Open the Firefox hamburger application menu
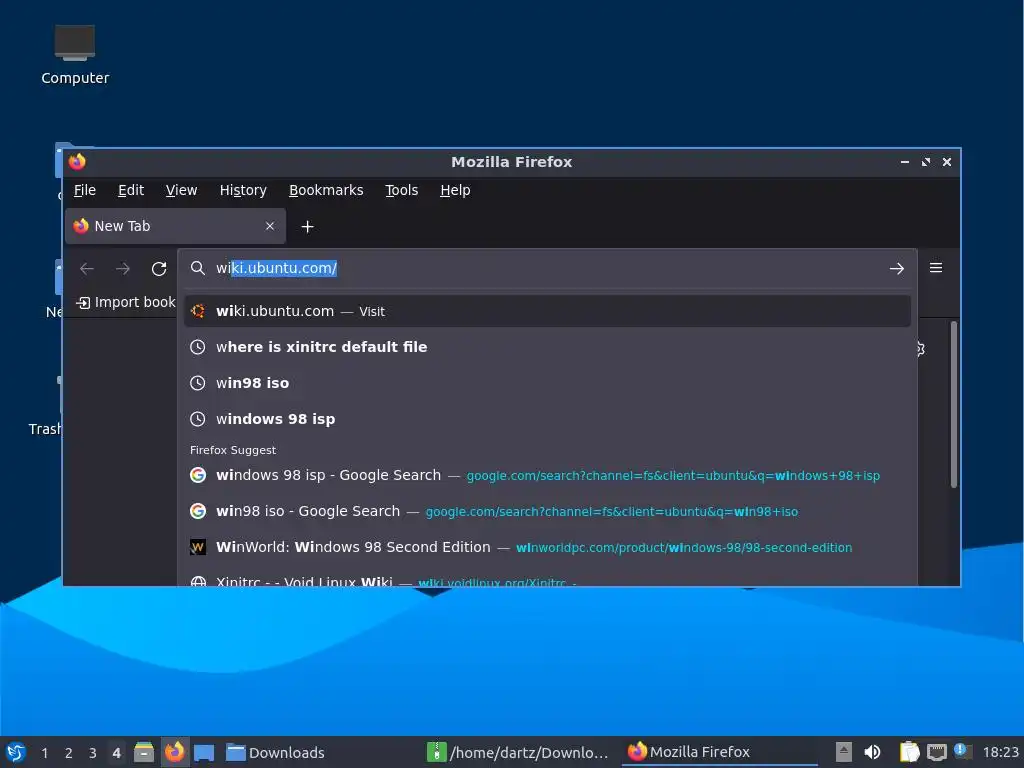 click(936, 268)
